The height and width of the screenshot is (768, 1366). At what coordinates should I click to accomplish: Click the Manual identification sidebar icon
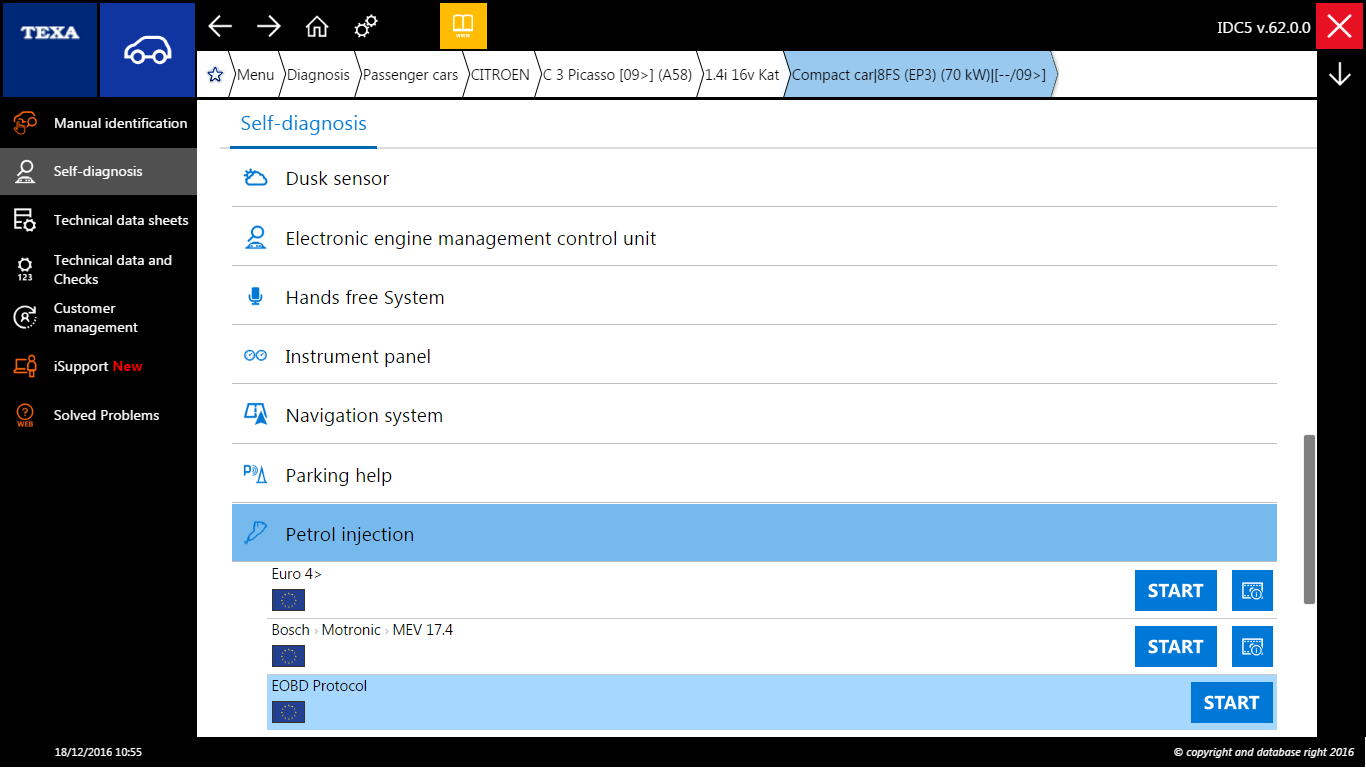point(25,123)
